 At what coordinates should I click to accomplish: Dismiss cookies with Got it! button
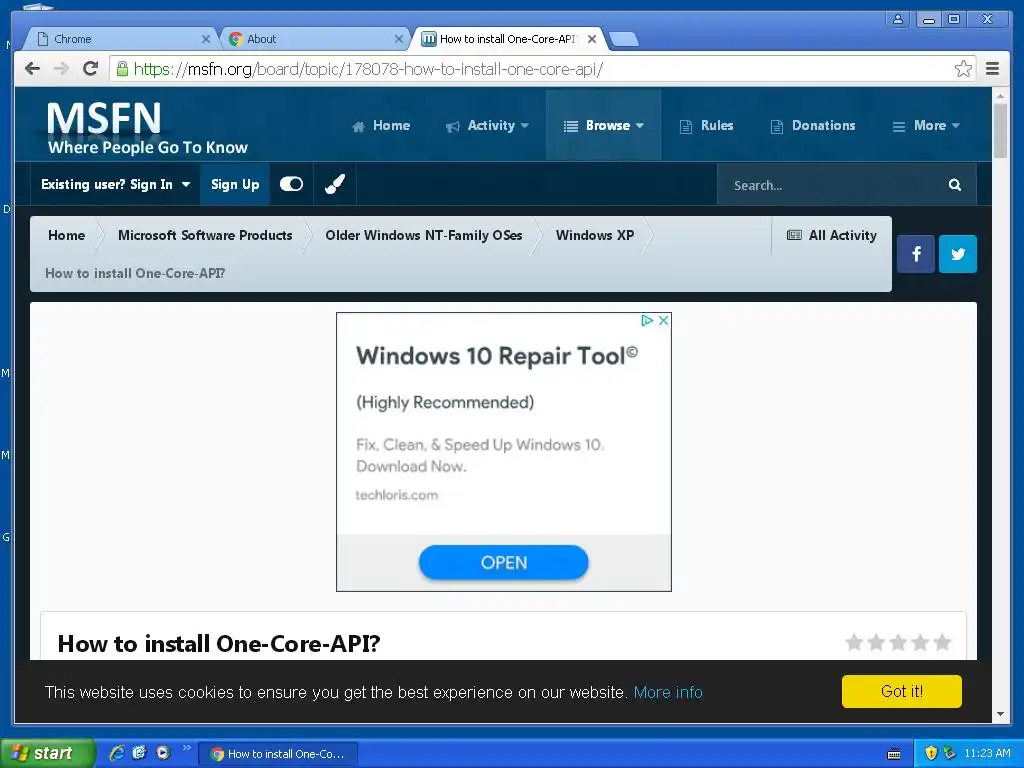[902, 692]
